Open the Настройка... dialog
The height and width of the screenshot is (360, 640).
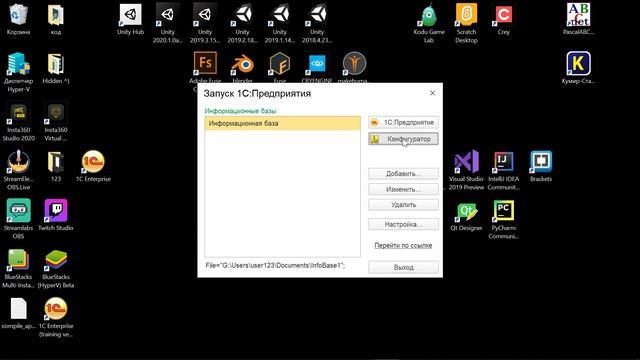[x=403, y=224]
